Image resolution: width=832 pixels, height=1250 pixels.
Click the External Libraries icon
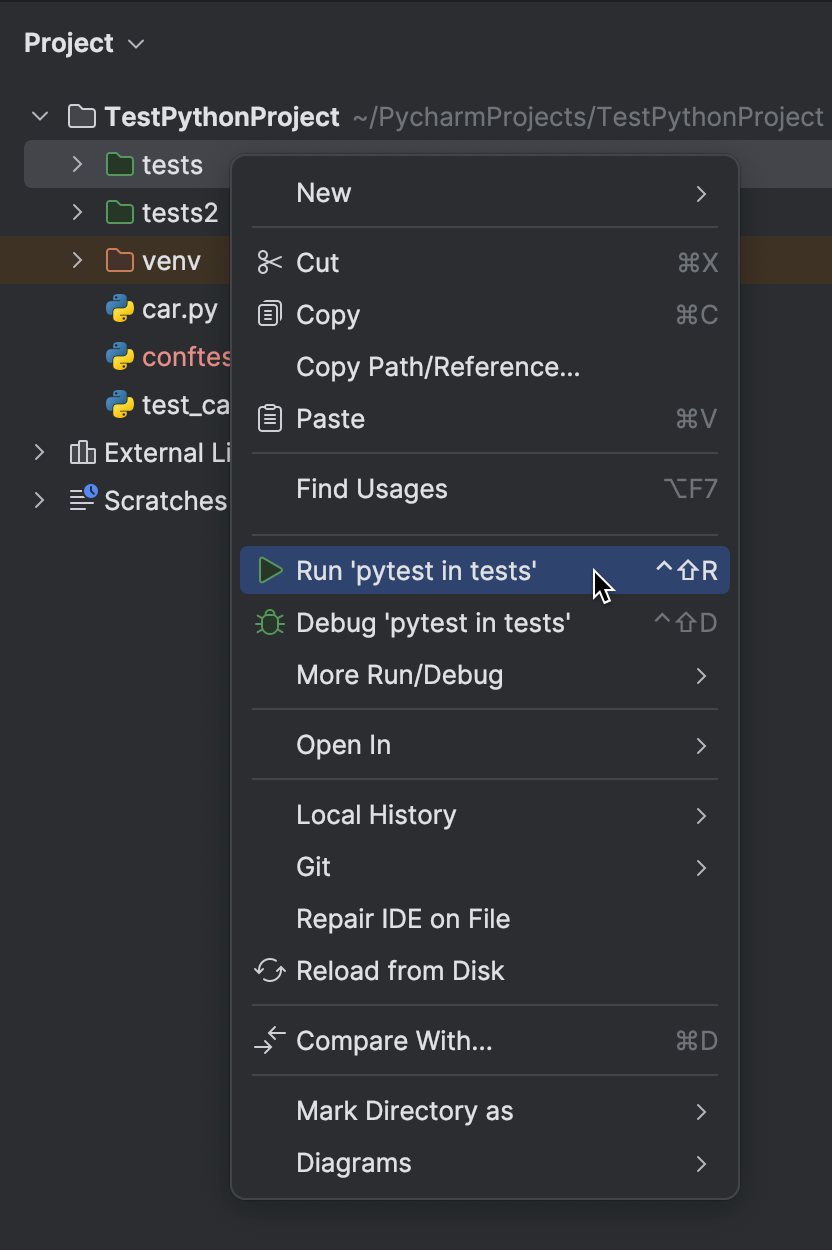tap(82, 452)
